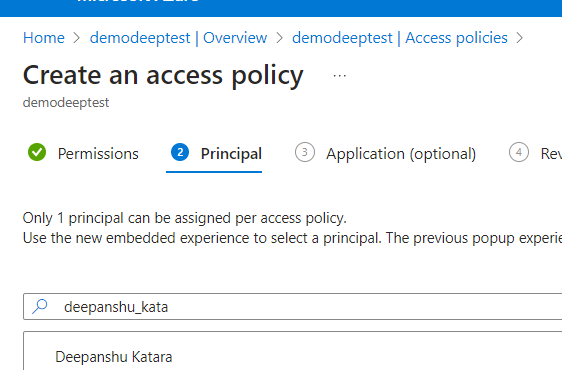Navigate to the Home breadcrumb link
The width and height of the screenshot is (562, 370).
pyautogui.click(x=44, y=38)
